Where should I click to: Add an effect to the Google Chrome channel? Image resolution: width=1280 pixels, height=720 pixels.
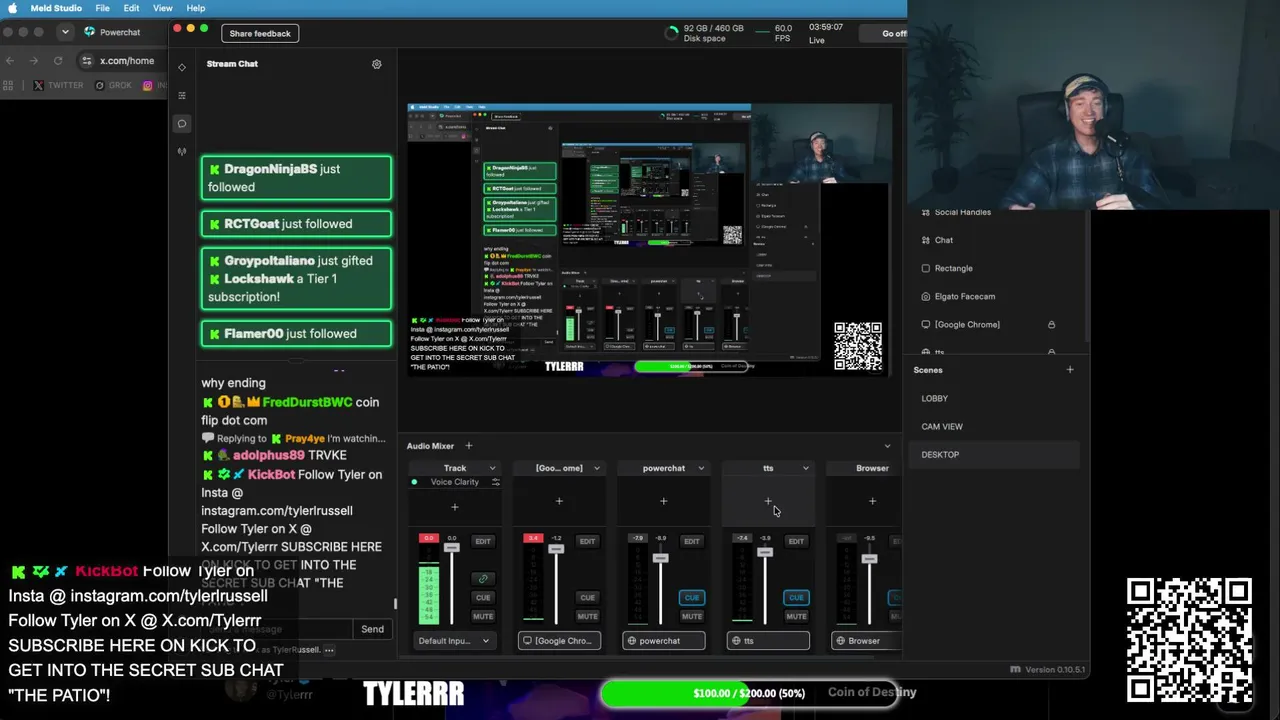tap(559, 501)
